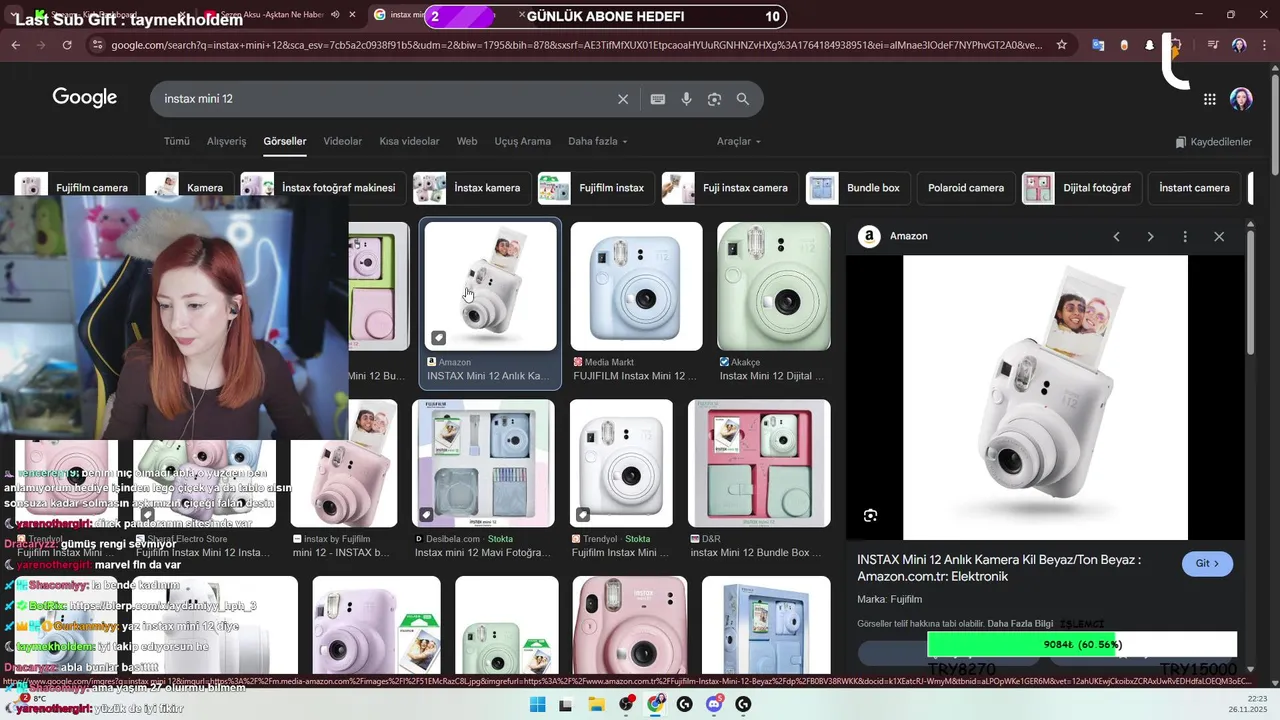Select the Görseller tab
This screenshot has height=720, width=1280.
(x=285, y=141)
